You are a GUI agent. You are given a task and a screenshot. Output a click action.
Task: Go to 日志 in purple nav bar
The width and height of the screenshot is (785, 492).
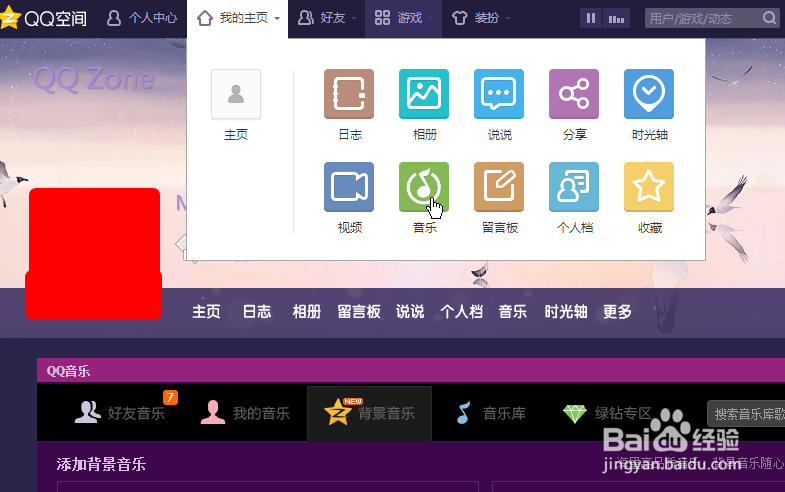[x=257, y=312]
